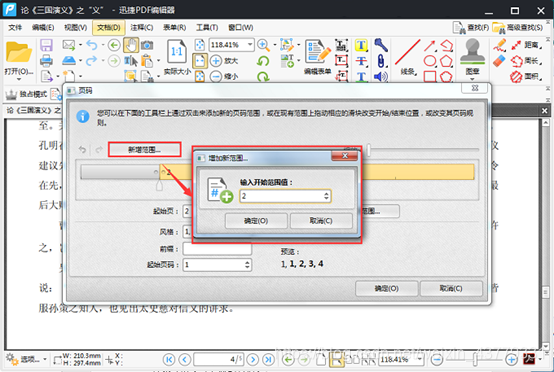The height and width of the screenshot is (372, 554).
Task: Click the zoom-in magnifier icon
Action: [x=263, y=45]
